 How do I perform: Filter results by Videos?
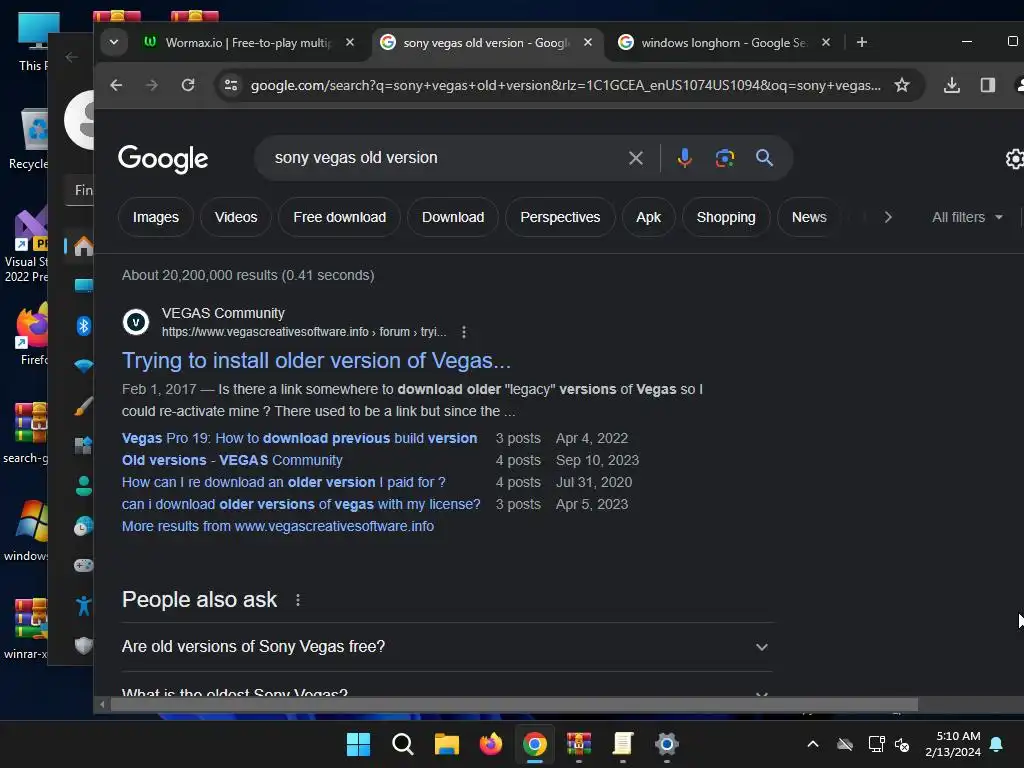[236, 217]
